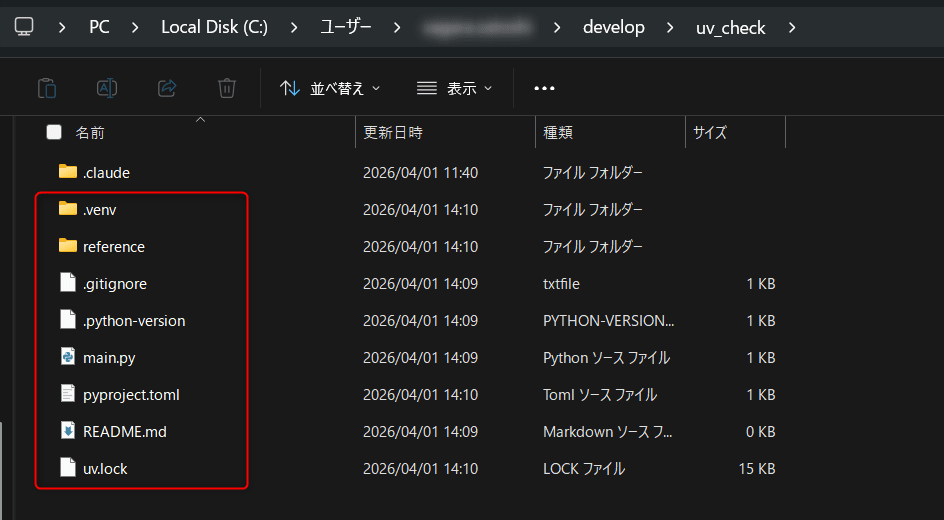Click the 0 KB size cell
This screenshot has height=520, width=944.
[760, 432]
